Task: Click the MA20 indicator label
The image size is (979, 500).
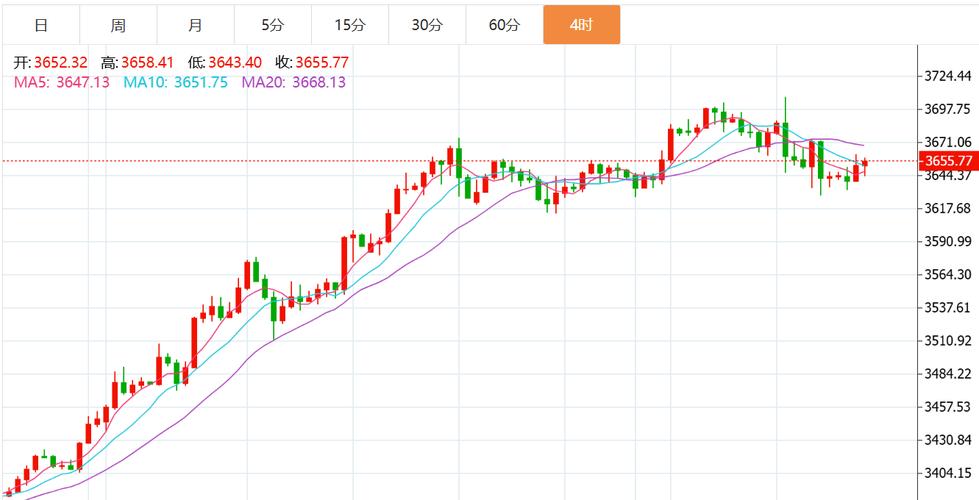Action: (x=293, y=82)
